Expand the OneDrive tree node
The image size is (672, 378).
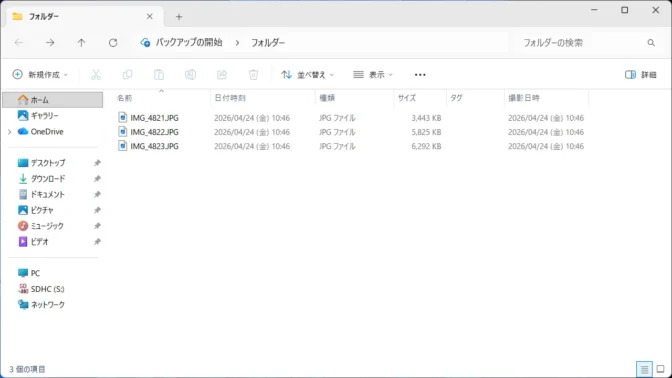(x=9, y=132)
